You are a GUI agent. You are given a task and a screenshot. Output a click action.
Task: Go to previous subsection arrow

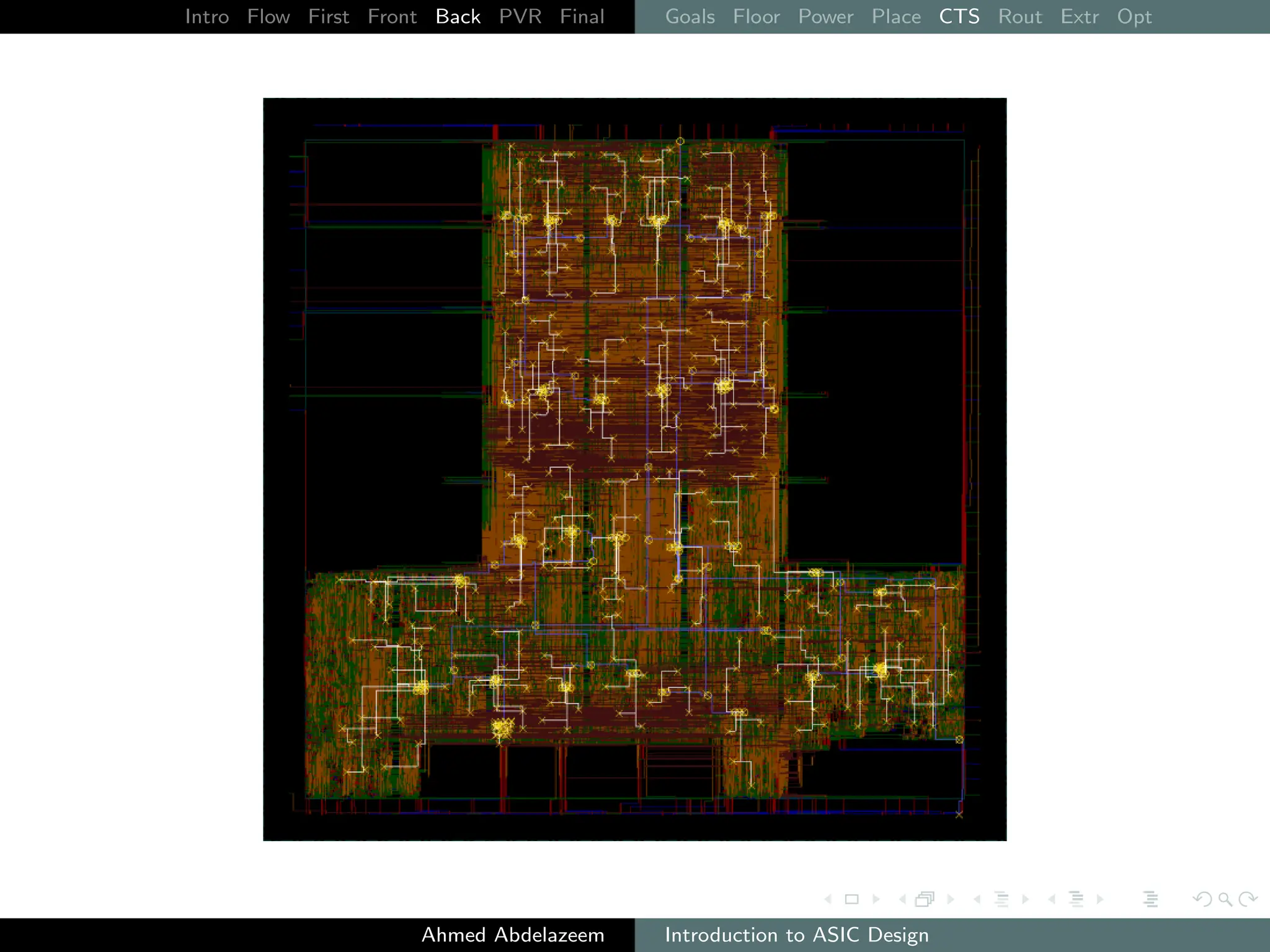tap(977, 899)
